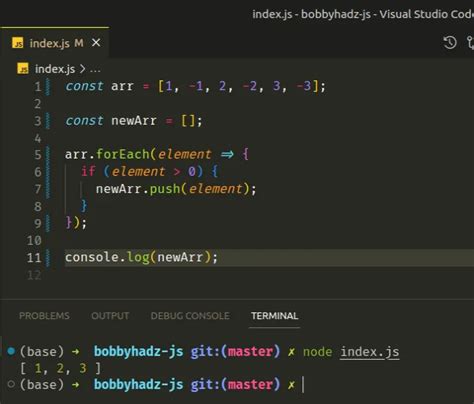The width and height of the screenshot is (474, 404).
Task: Click the hollow circle marker at the last prompt
Action: tap(11, 384)
